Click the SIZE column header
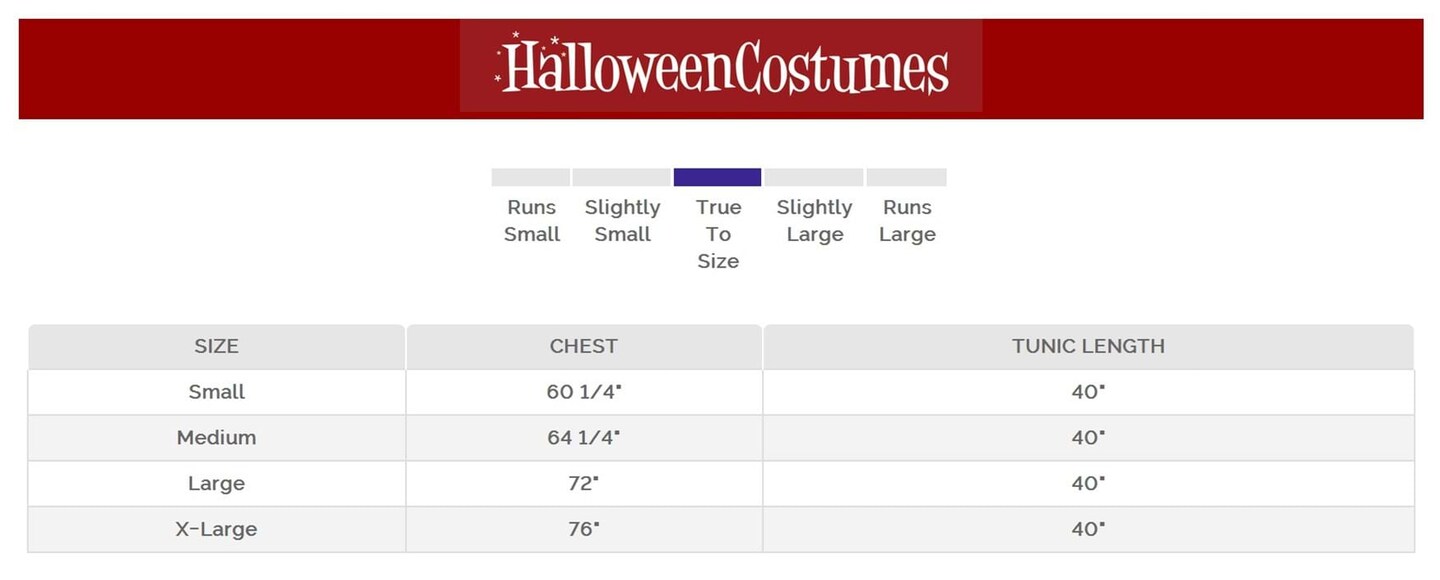This screenshot has width=1440, height=580. [x=216, y=346]
